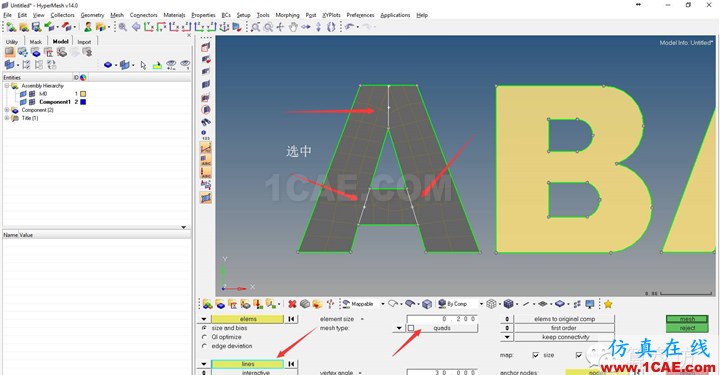This screenshot has height=375, width=720.
Task: Switch to the Utility tab
Action: 12,42
